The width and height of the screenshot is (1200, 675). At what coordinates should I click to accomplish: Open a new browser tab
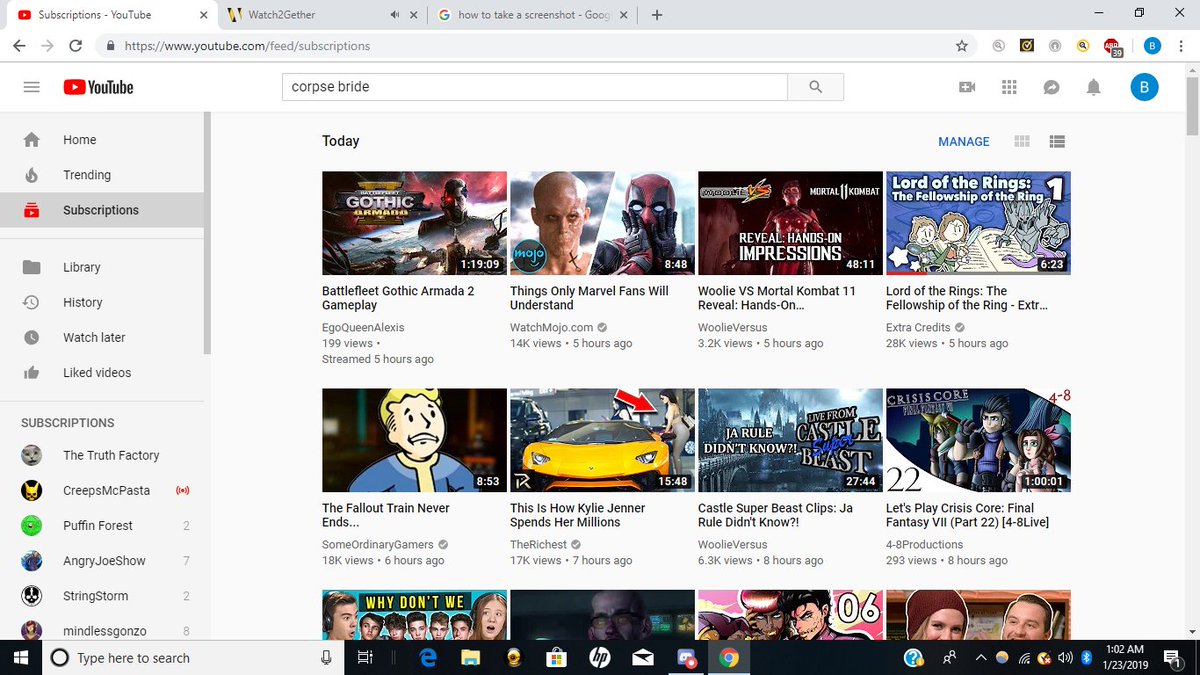(657, 15)
